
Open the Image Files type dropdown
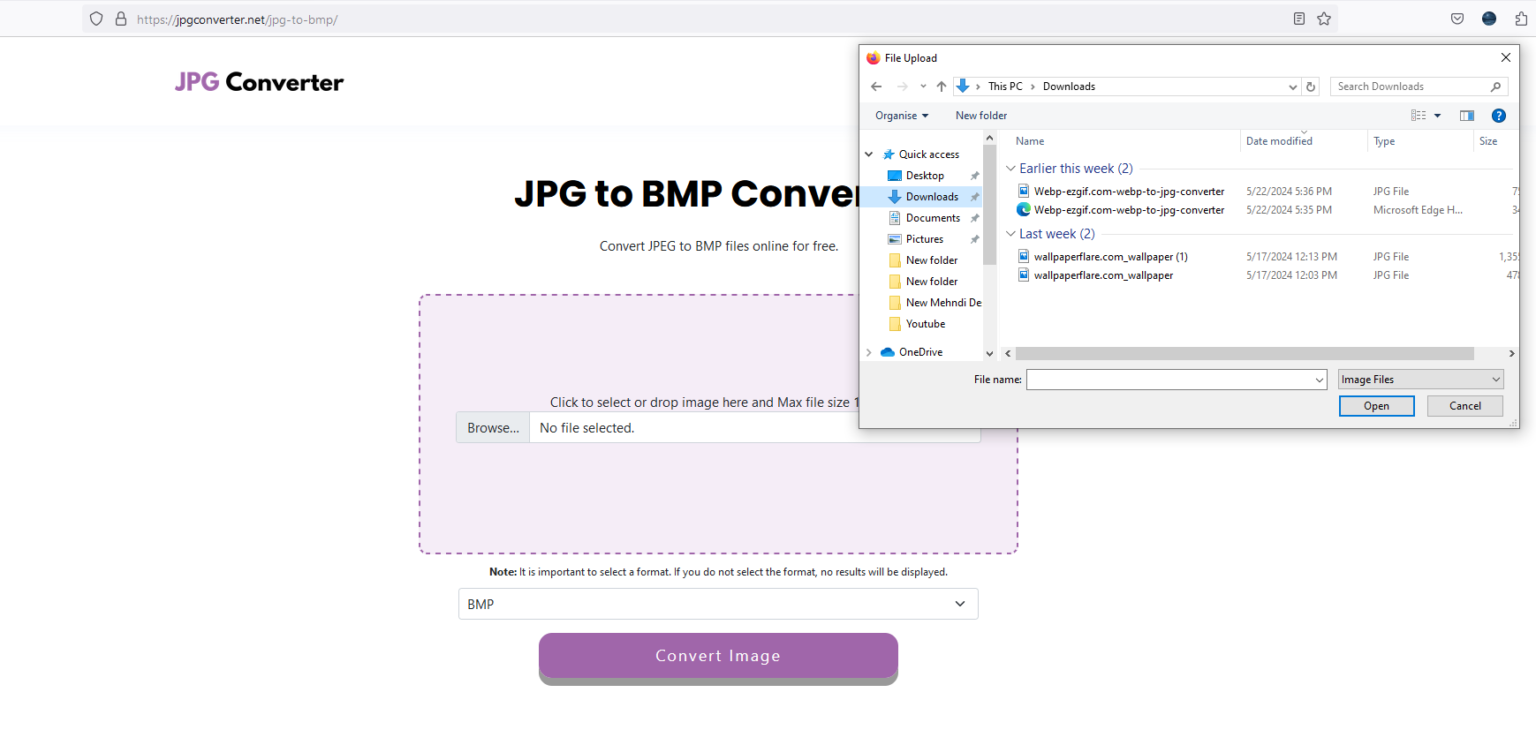point(1421,380)
